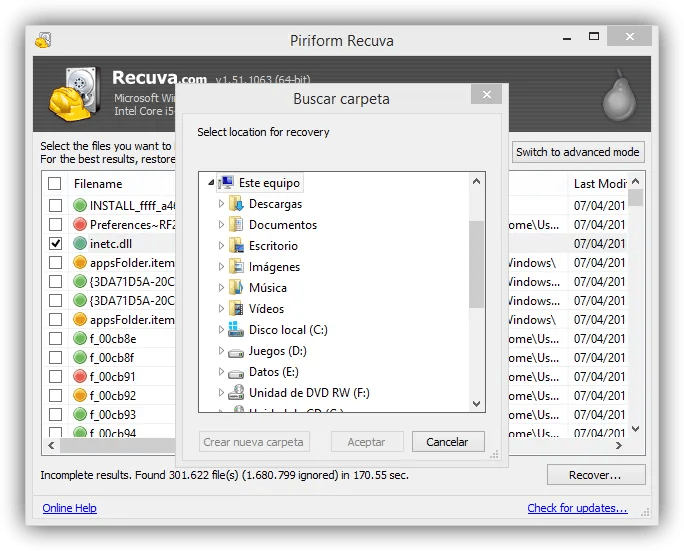
Task: Click the Recover... button
Action: point(596,475)
